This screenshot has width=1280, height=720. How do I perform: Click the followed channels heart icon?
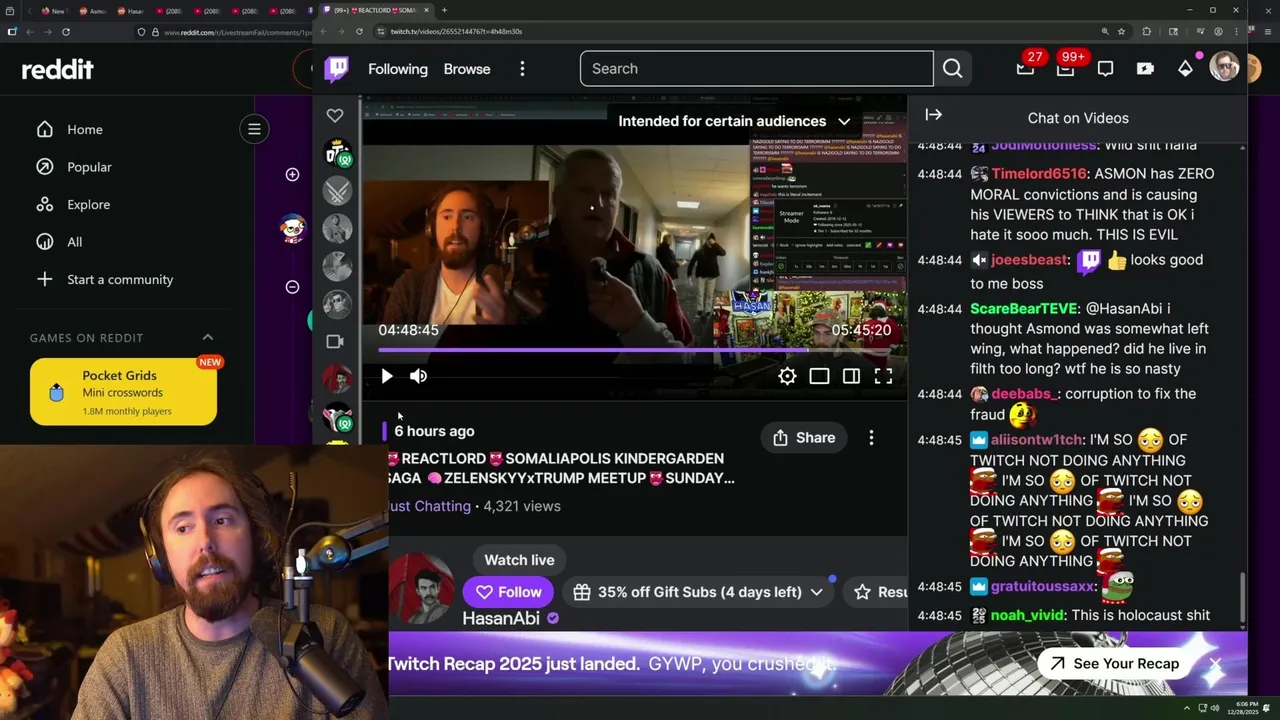(335, 116)
